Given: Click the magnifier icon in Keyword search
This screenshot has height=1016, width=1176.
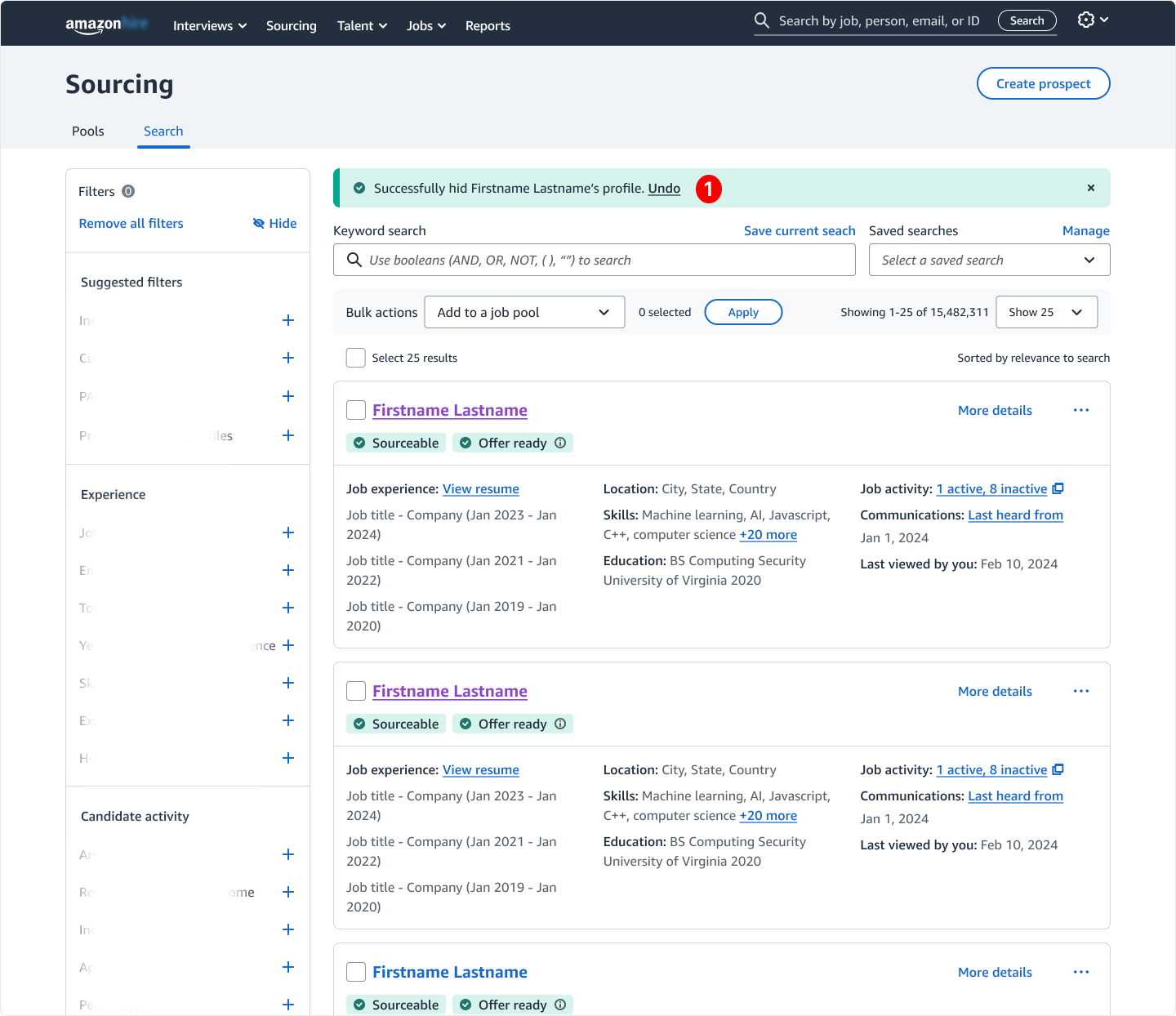Looking at the screenshot, I should 354,260.
